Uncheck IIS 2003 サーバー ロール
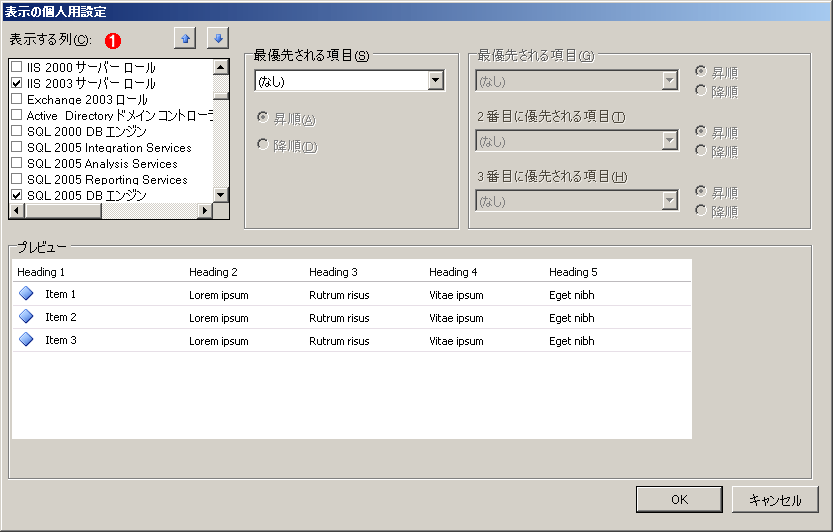This screenshot has height=532, width=833. click(16, 83)
